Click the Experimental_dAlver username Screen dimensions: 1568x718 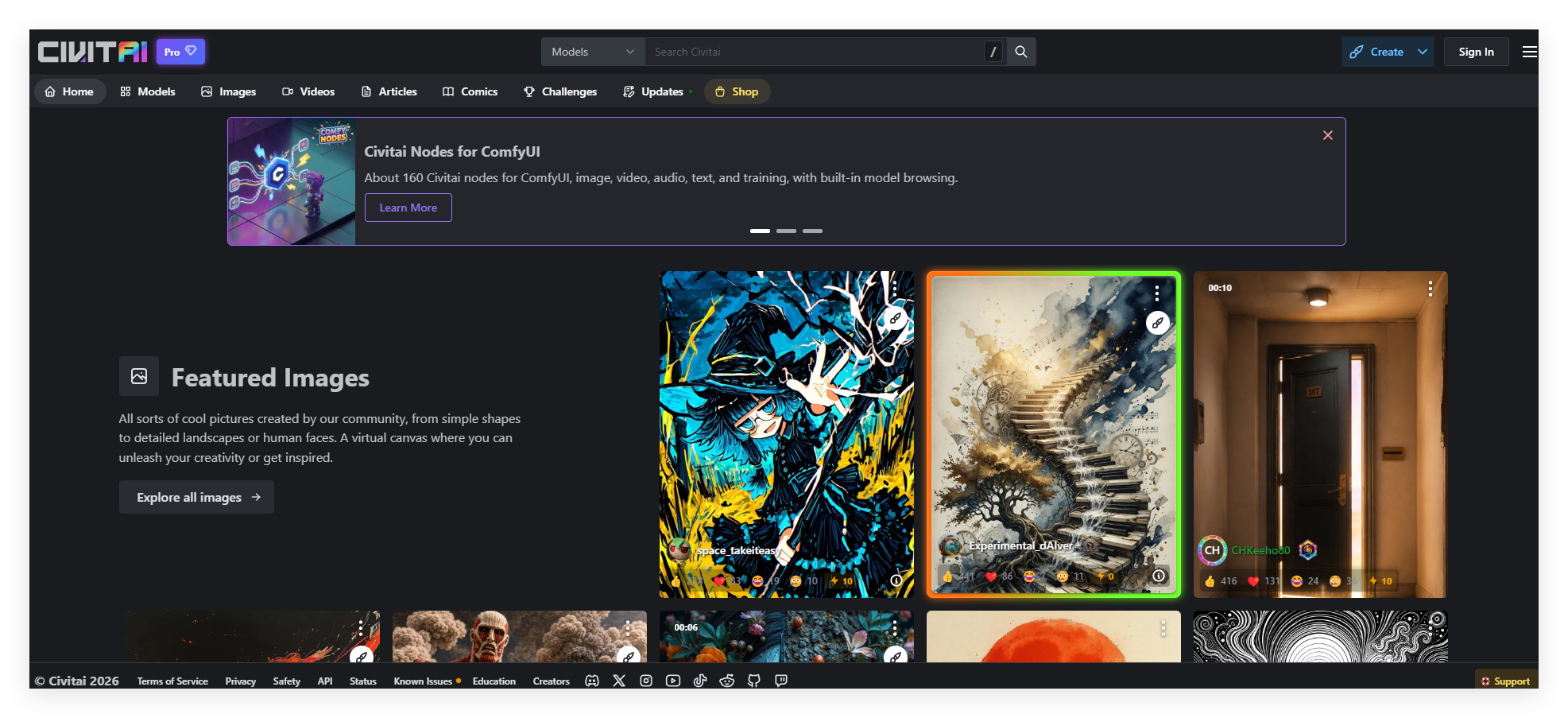coord(1020,545)
